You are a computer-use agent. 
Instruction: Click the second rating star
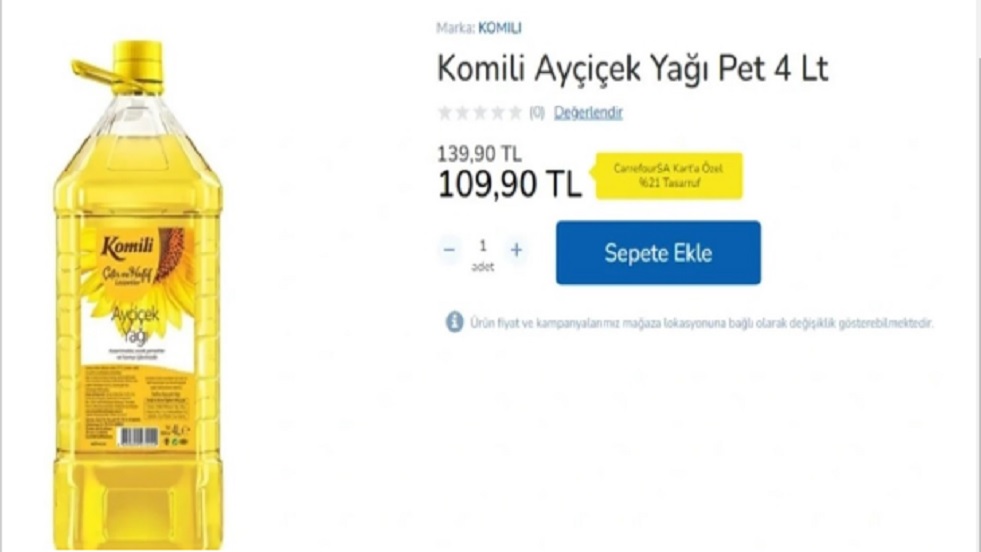pyautogui.click(x=462, y=113)
